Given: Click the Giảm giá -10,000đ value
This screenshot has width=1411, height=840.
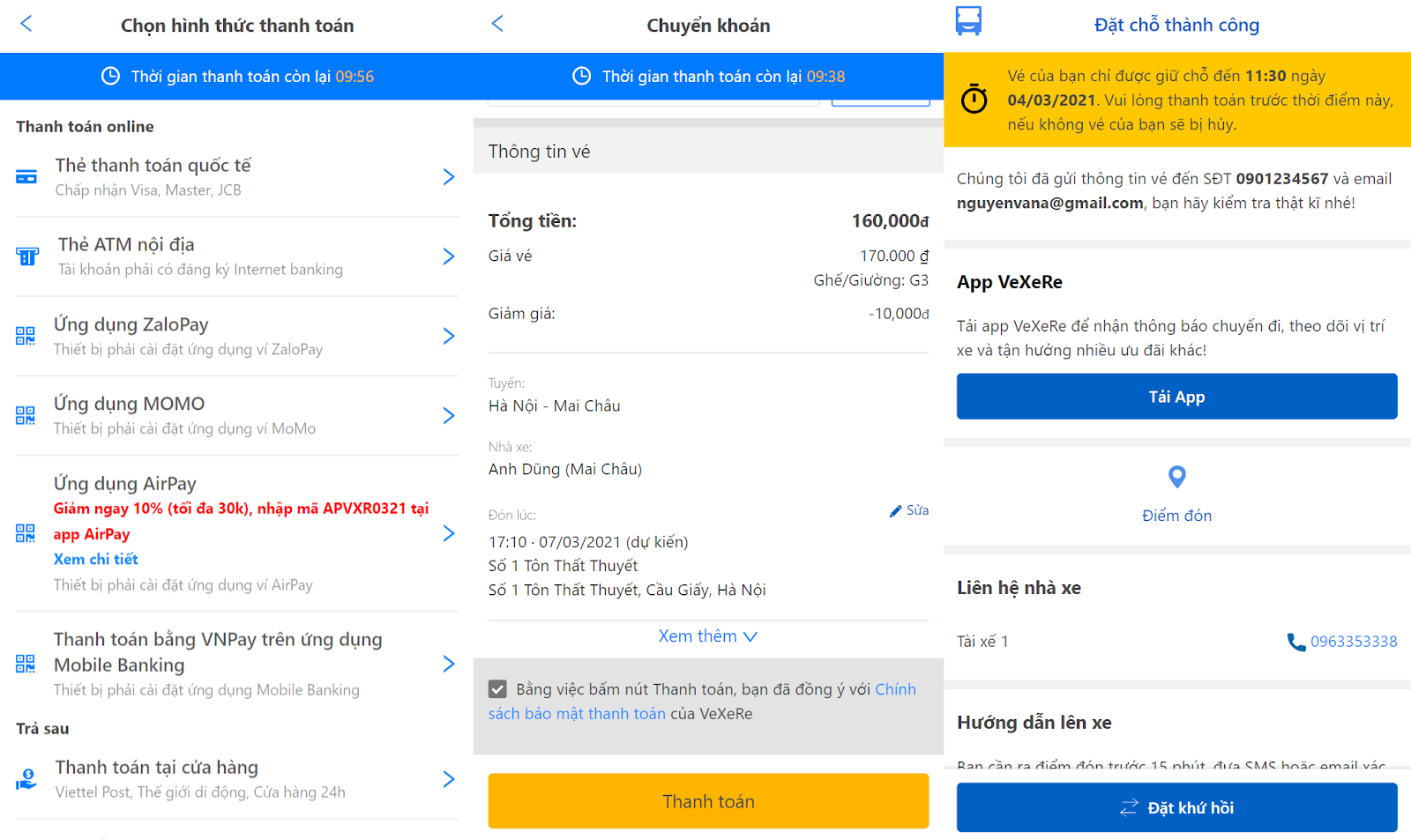Looking at the screenshot, I should click(899, 314).
